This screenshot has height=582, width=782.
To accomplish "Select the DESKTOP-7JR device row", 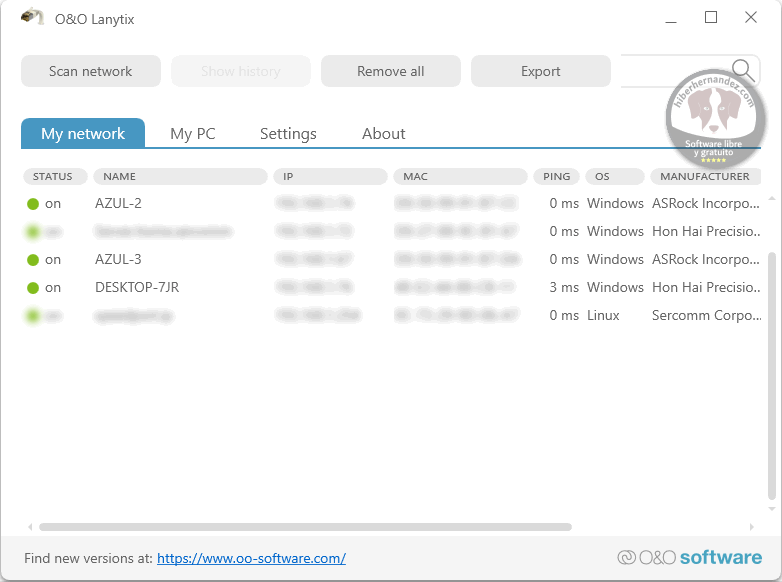I will click(392, 287).
